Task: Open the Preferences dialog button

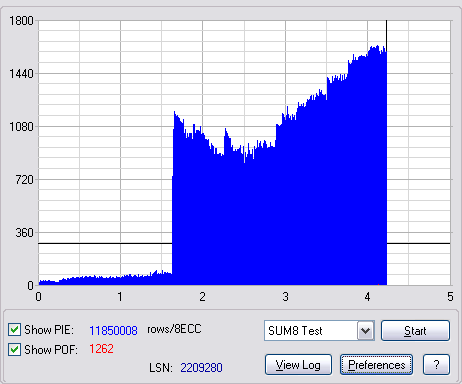Action: click(x=376, y=365)
